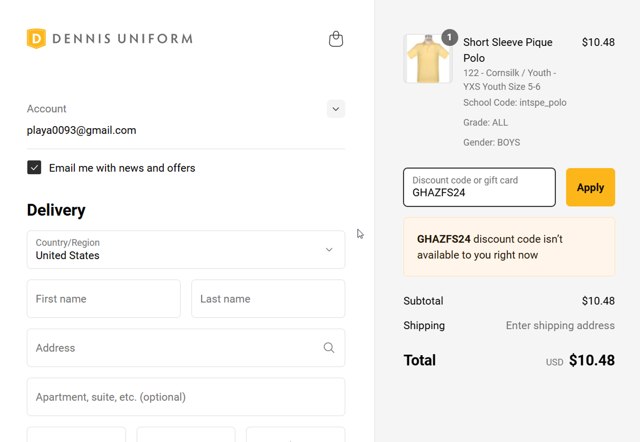Focus the First name field
Image resolution: width=640 pixels, height=442 pixels.
pyautogui.click(x=104, y=299)
